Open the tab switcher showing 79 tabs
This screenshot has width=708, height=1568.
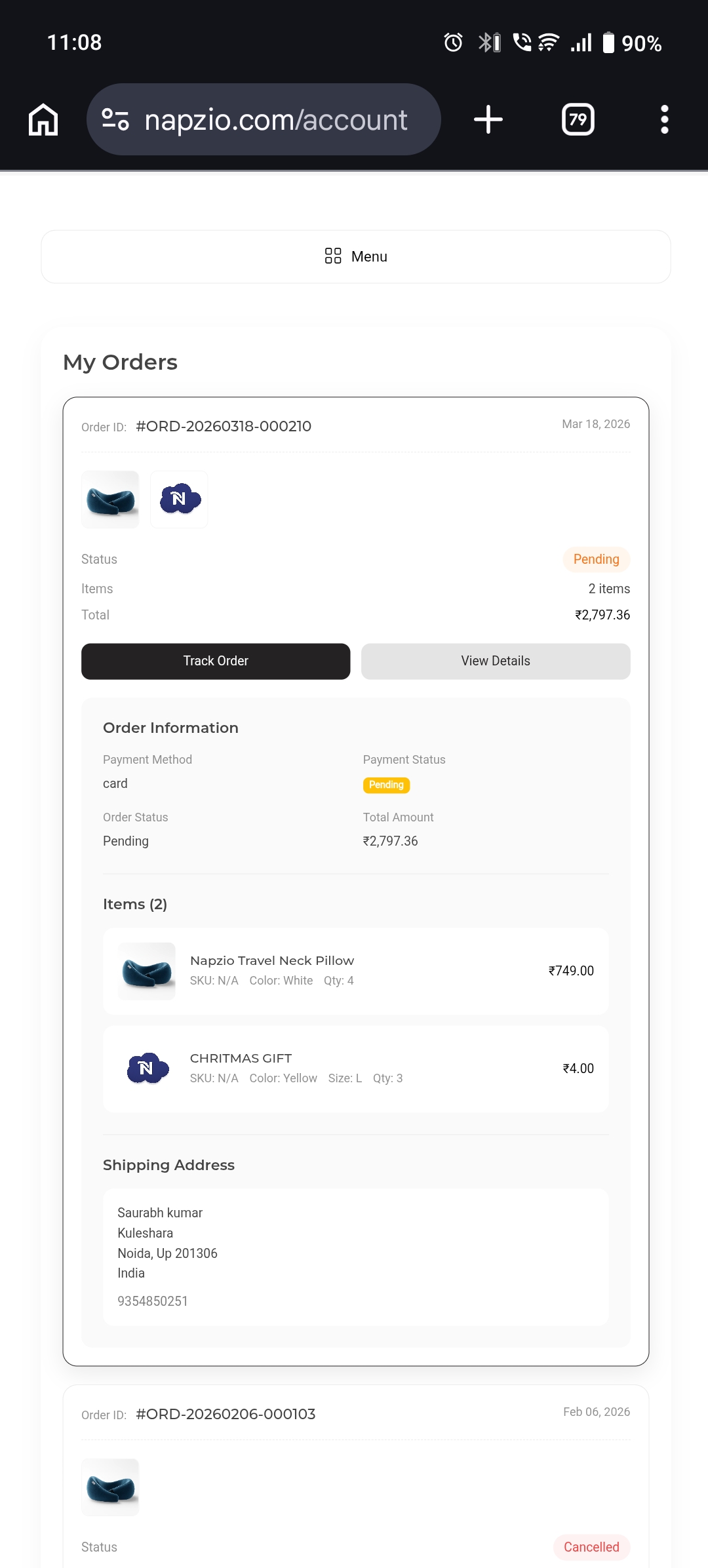coord(578,120)
